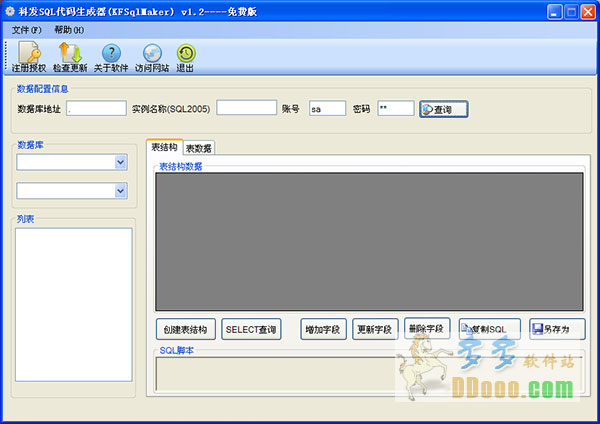The height and width of the screenshot is (424, 600).
Task: Close the KFSqlMaker window
Action: click(x=588, y=12)
